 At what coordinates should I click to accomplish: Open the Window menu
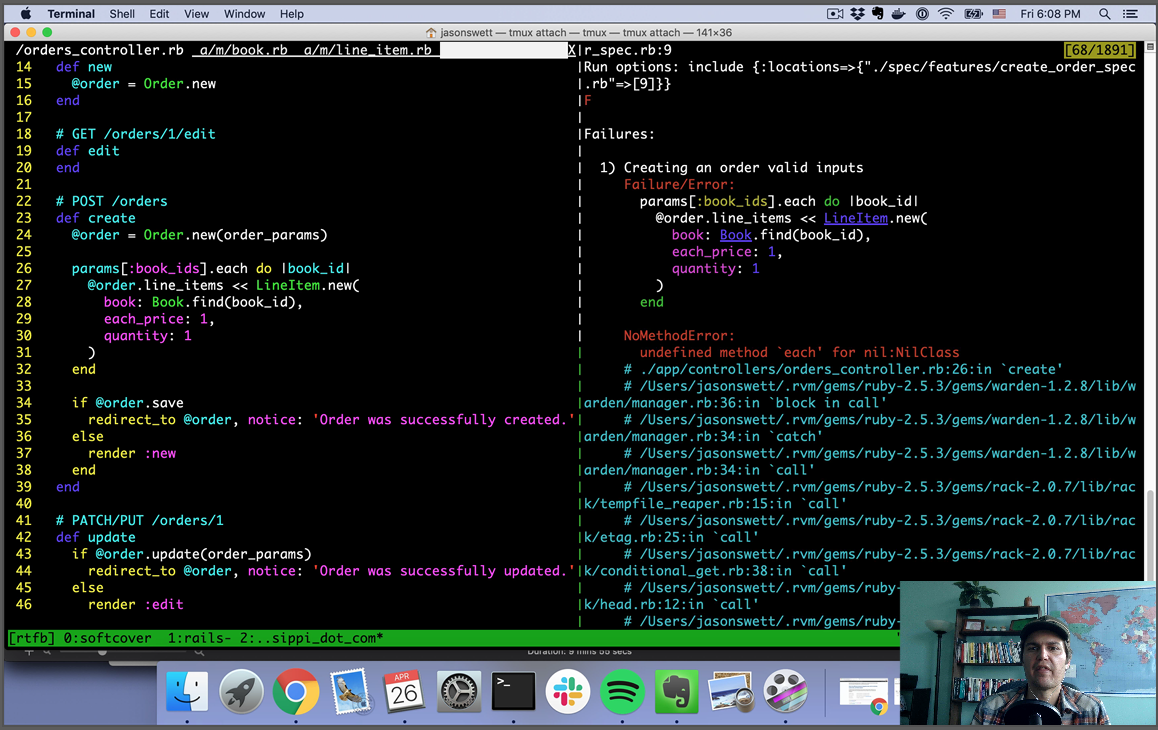244,13
